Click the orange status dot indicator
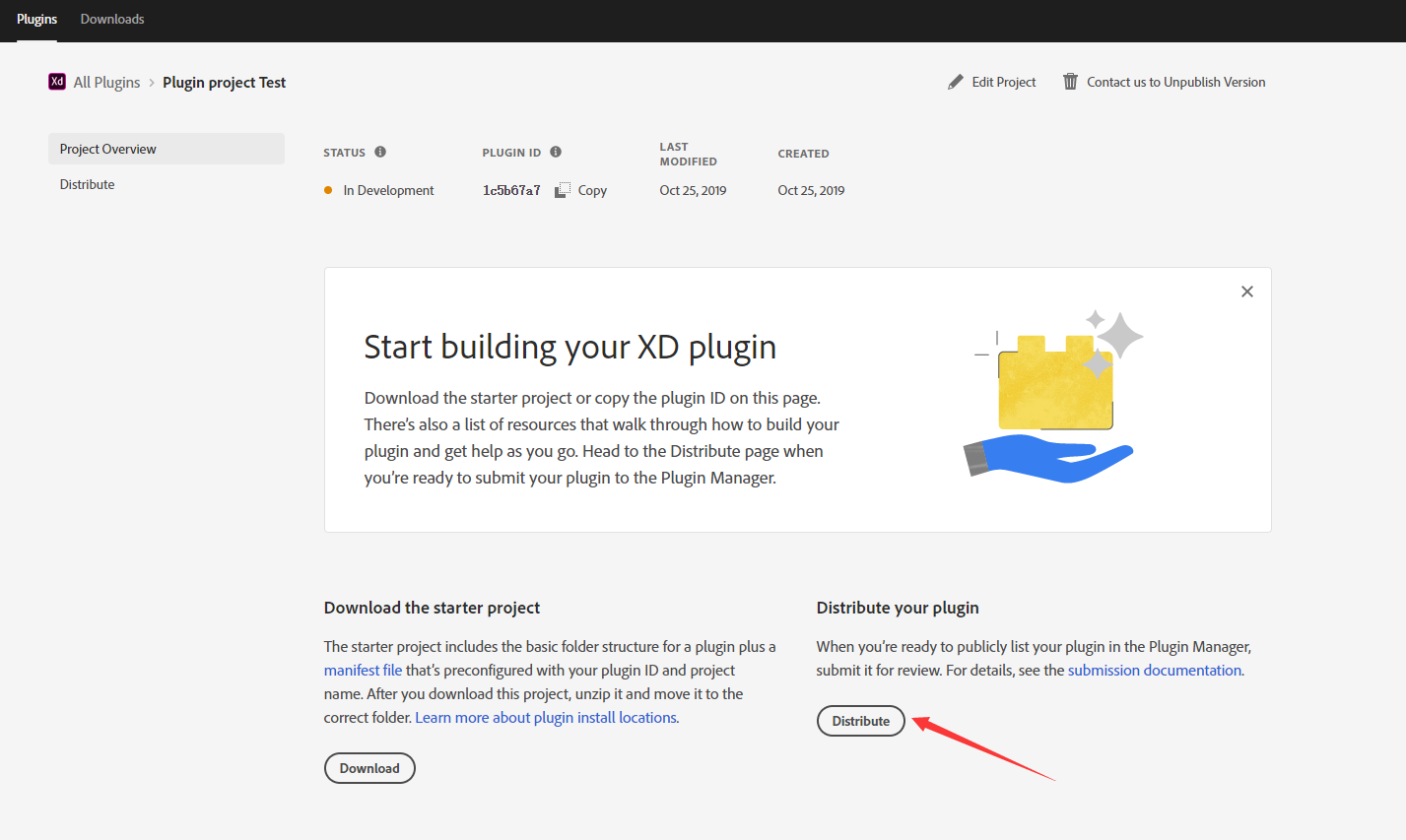The width and height of the screenshot is (1406, 840). 328,190
